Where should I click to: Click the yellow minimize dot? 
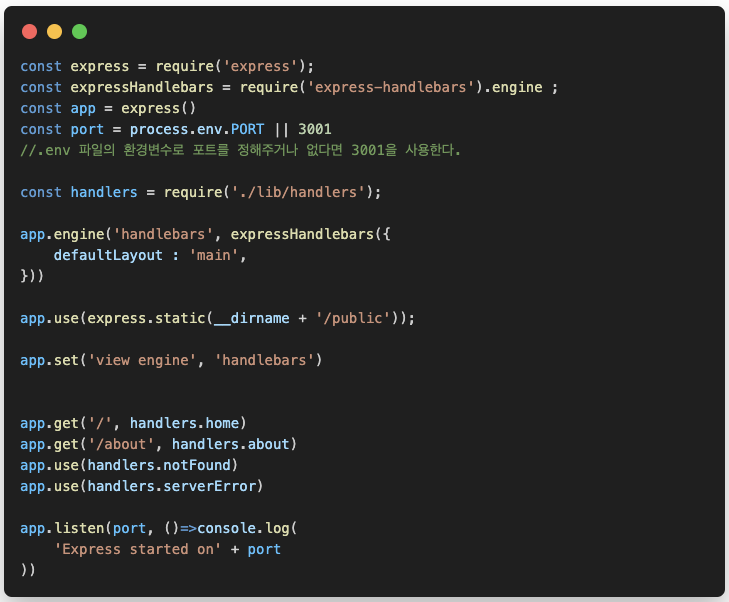[54, 32]
